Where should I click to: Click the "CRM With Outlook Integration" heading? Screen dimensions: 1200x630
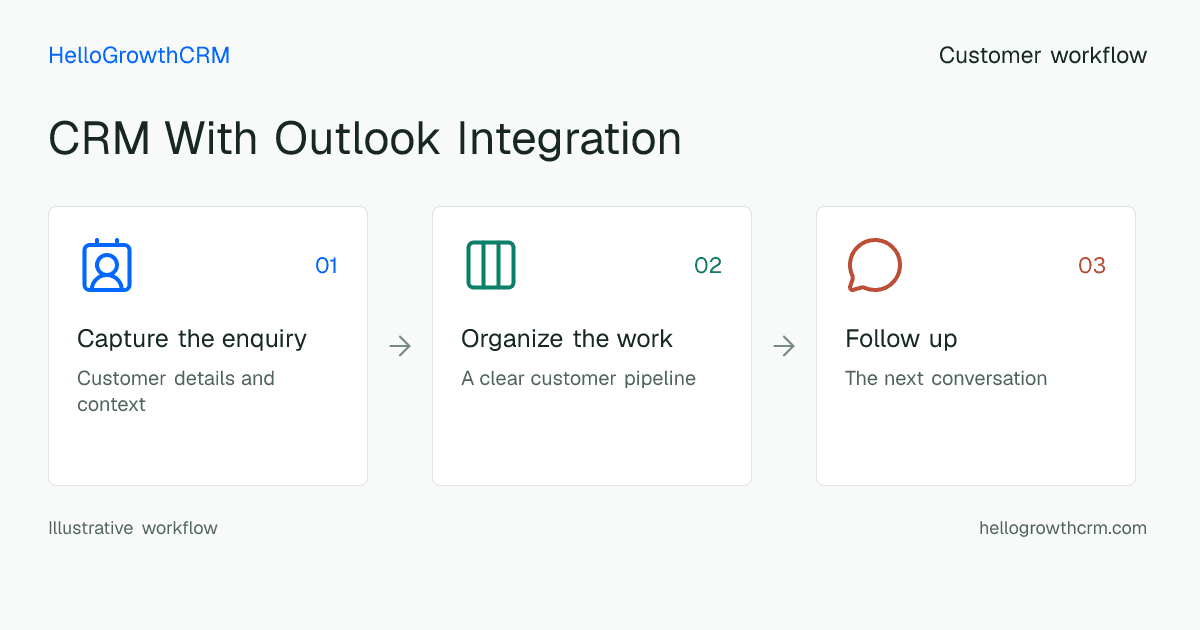365,138
